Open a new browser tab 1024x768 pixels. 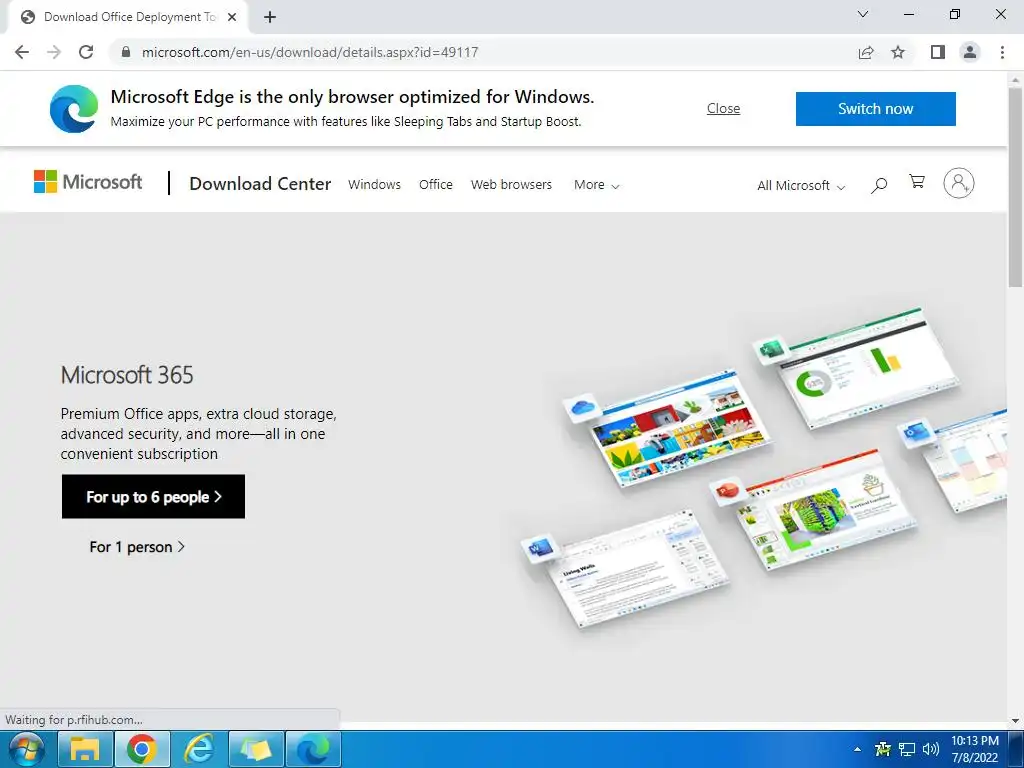click(x=270, y=18)
